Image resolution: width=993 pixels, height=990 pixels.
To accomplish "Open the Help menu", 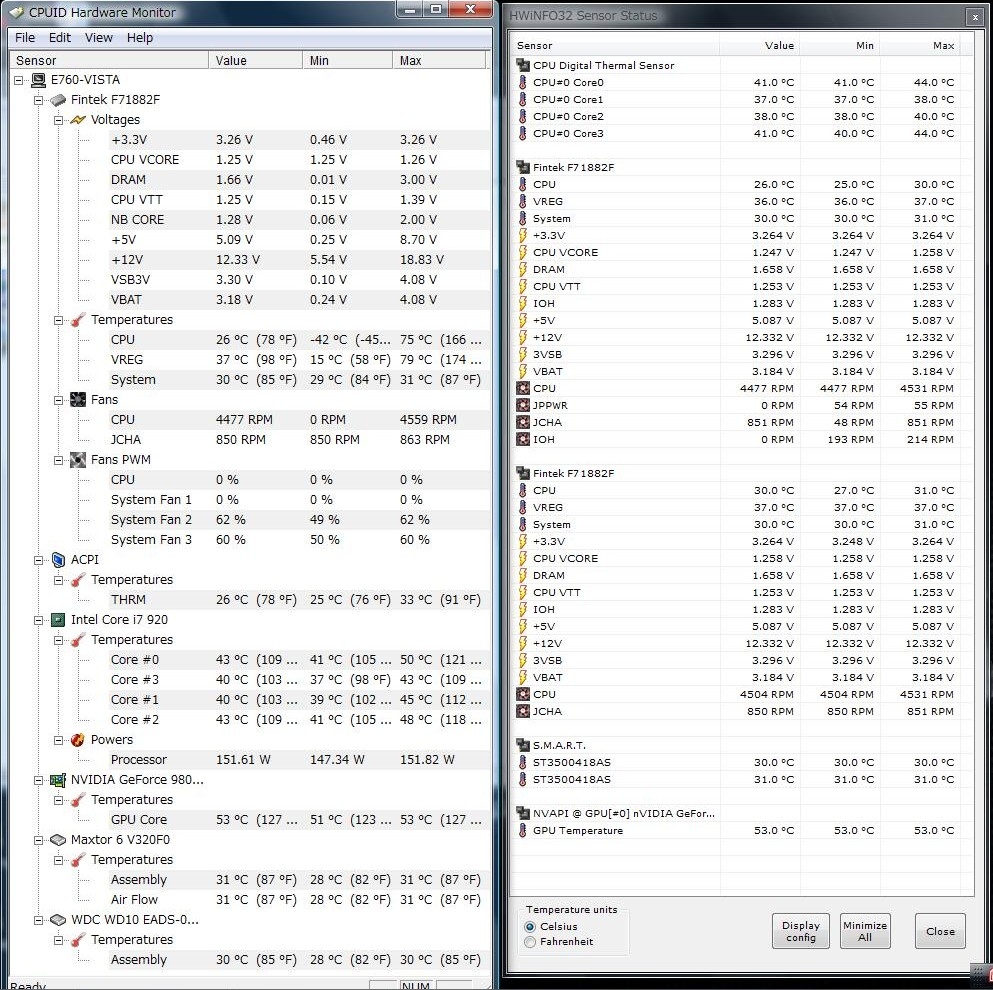I will pyautogui.click(x=140, y=38).
